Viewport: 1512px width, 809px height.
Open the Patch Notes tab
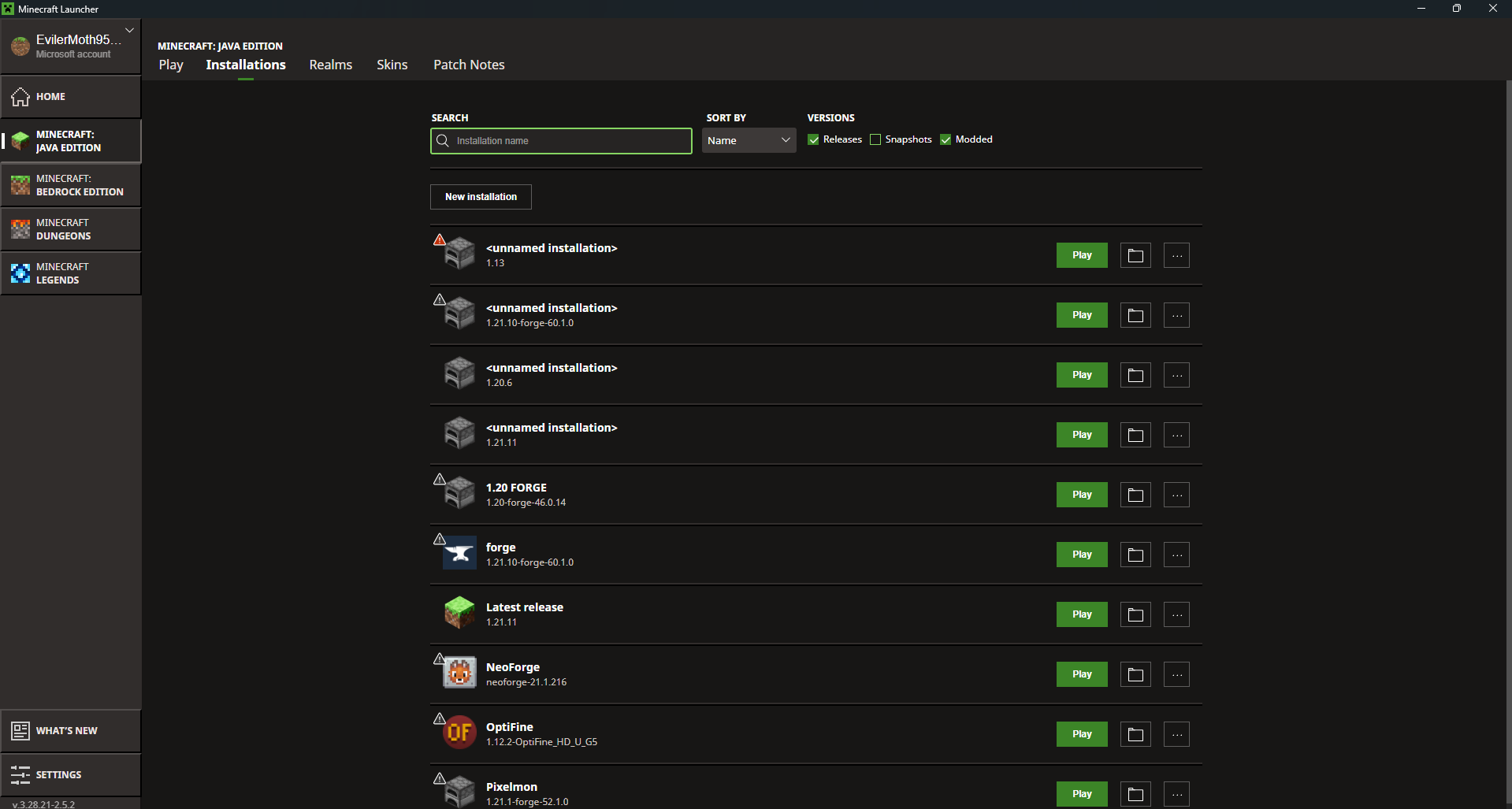(x=469, y=65)
